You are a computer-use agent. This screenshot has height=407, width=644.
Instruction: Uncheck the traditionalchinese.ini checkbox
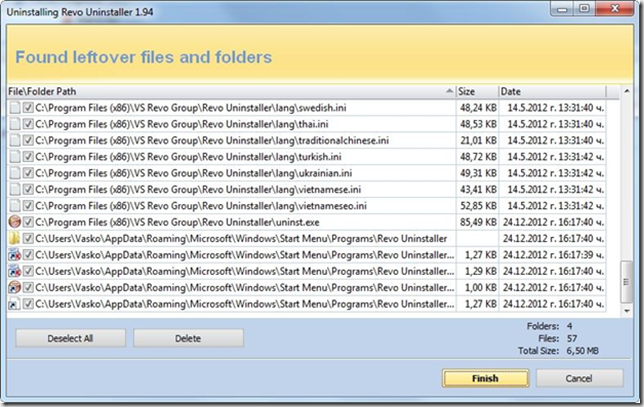click(28, 140)
